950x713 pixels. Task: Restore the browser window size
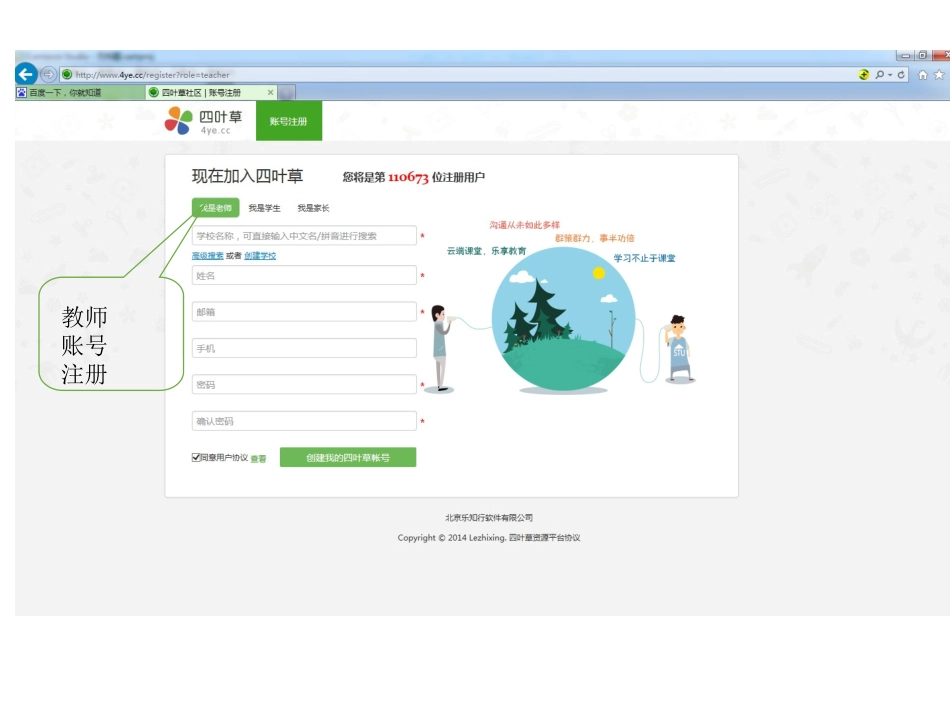coord(923,56)
